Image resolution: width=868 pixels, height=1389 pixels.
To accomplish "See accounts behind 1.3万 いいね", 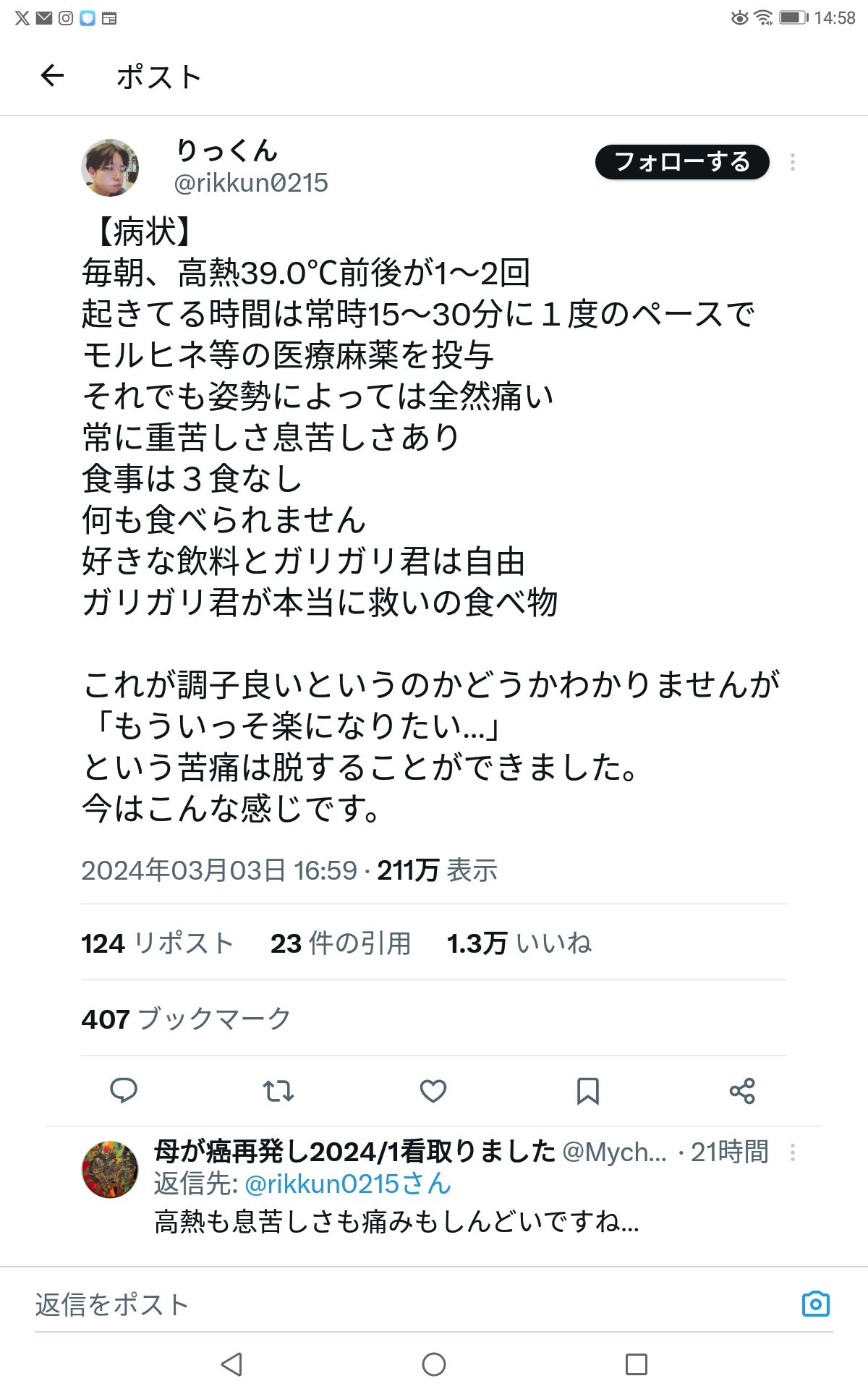I will tap(518, 943).
